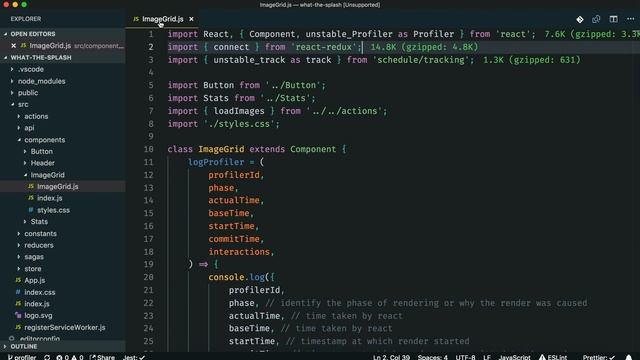Close the ImageGrid.js editor tab

pos(191,19)
